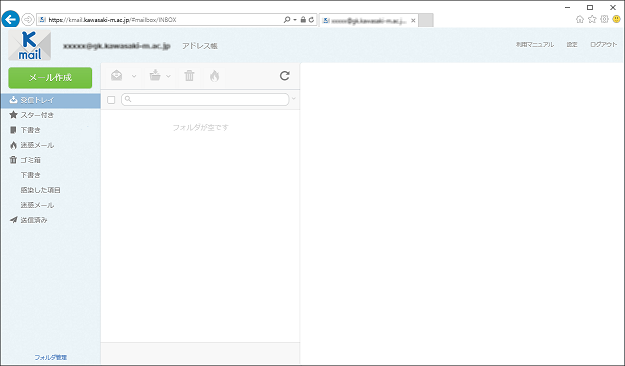Toggle the select-all messages checkbox
The image size is (625, 366).
tap(111, 100)
